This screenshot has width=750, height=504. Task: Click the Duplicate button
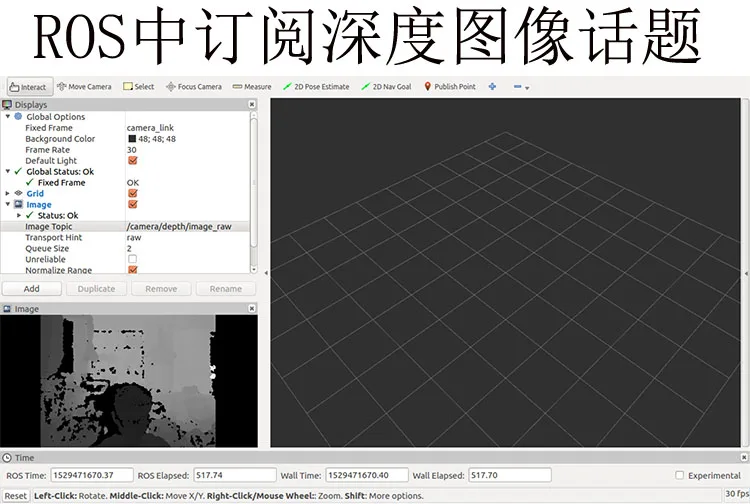tap(96, 289)
